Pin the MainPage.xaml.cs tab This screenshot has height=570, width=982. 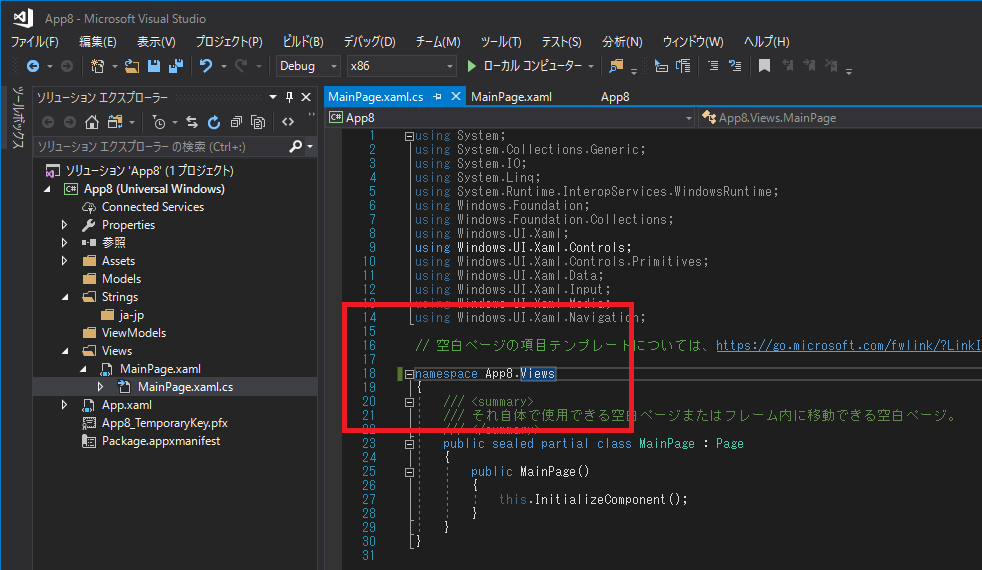point(437,96)
